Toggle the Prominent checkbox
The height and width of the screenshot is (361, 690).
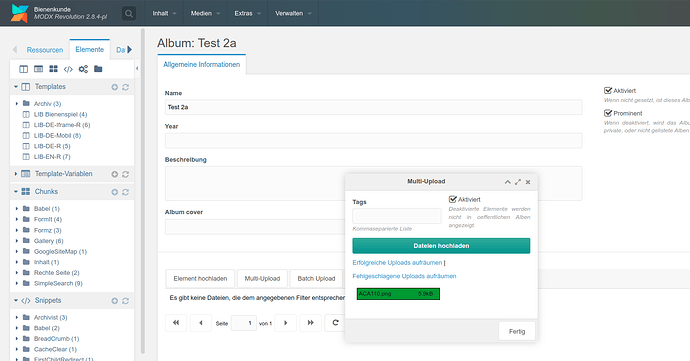(608, 113)
